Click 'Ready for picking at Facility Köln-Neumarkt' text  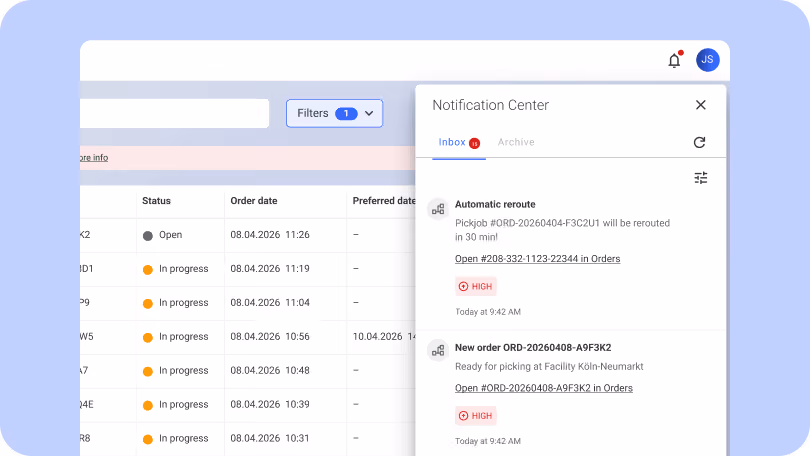(549, 367)
